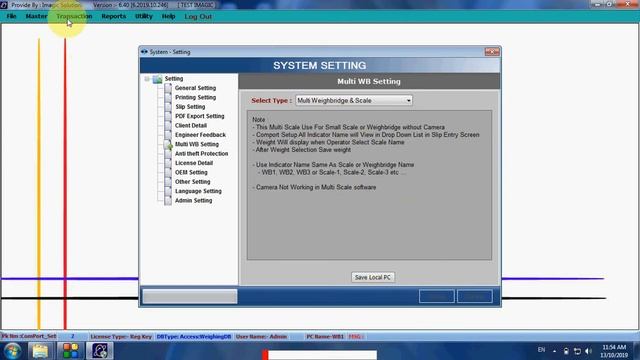
Task: Click the Setting root folder icon
Action: pos(157,79)
